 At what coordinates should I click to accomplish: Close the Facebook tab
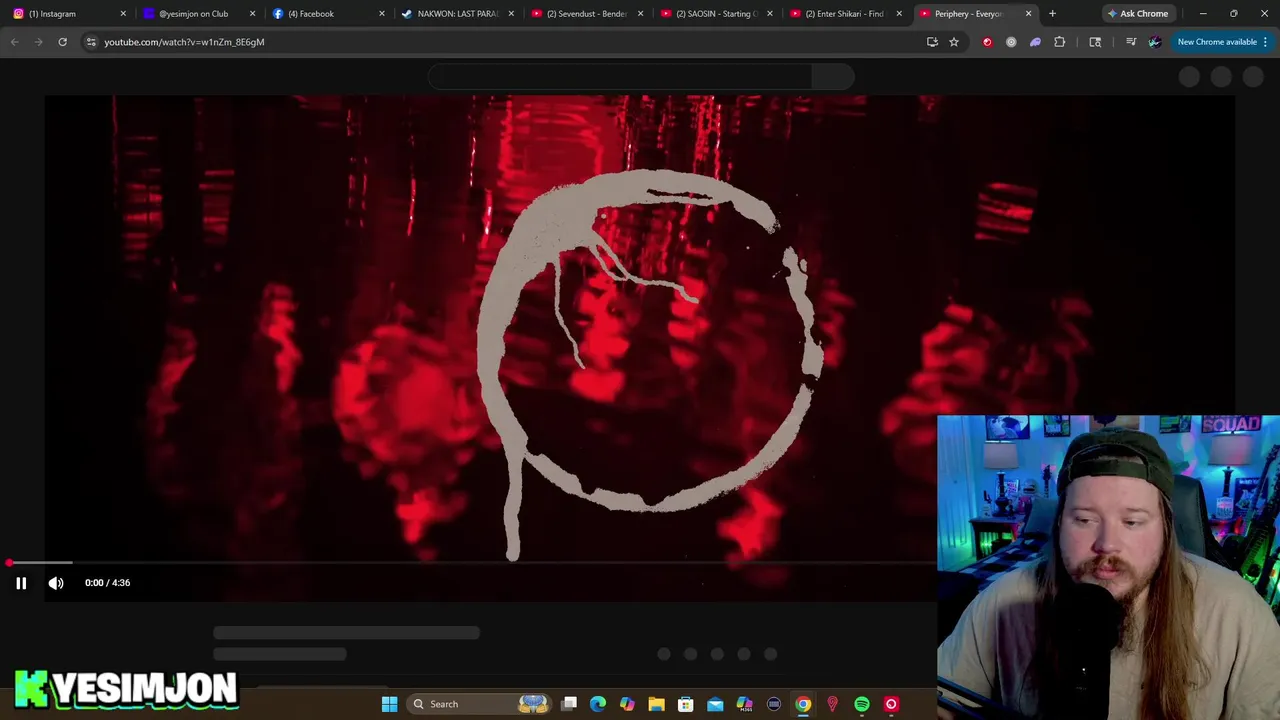[381, 14]
